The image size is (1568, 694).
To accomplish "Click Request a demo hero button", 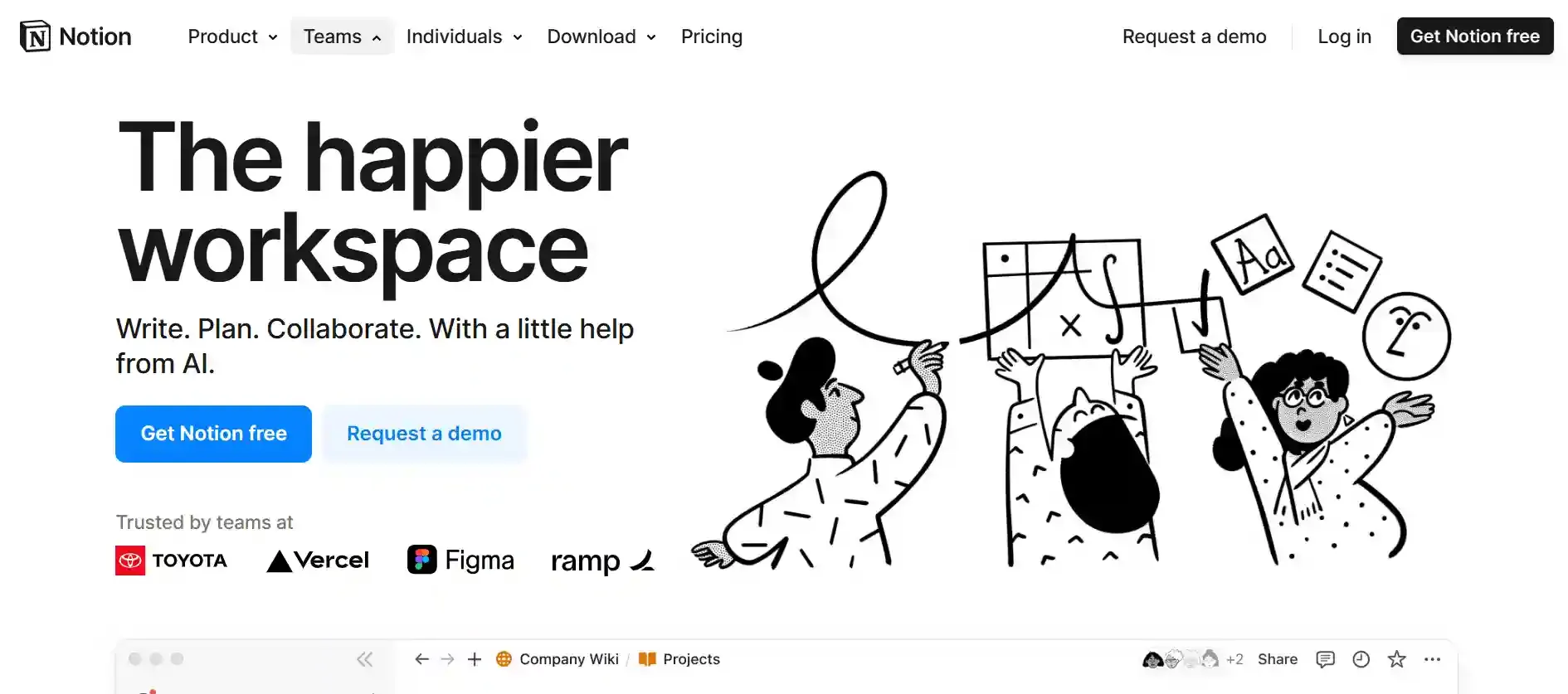I will pos(424,434).
